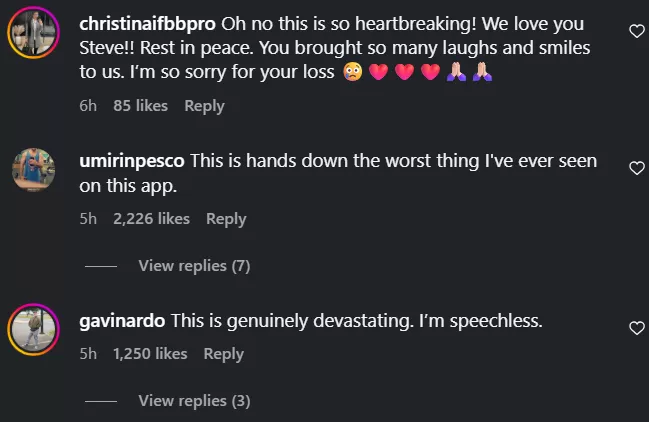
Task: Click the 6h timestamp on christinaifbbpro's comment
Action: coord(88,106)
